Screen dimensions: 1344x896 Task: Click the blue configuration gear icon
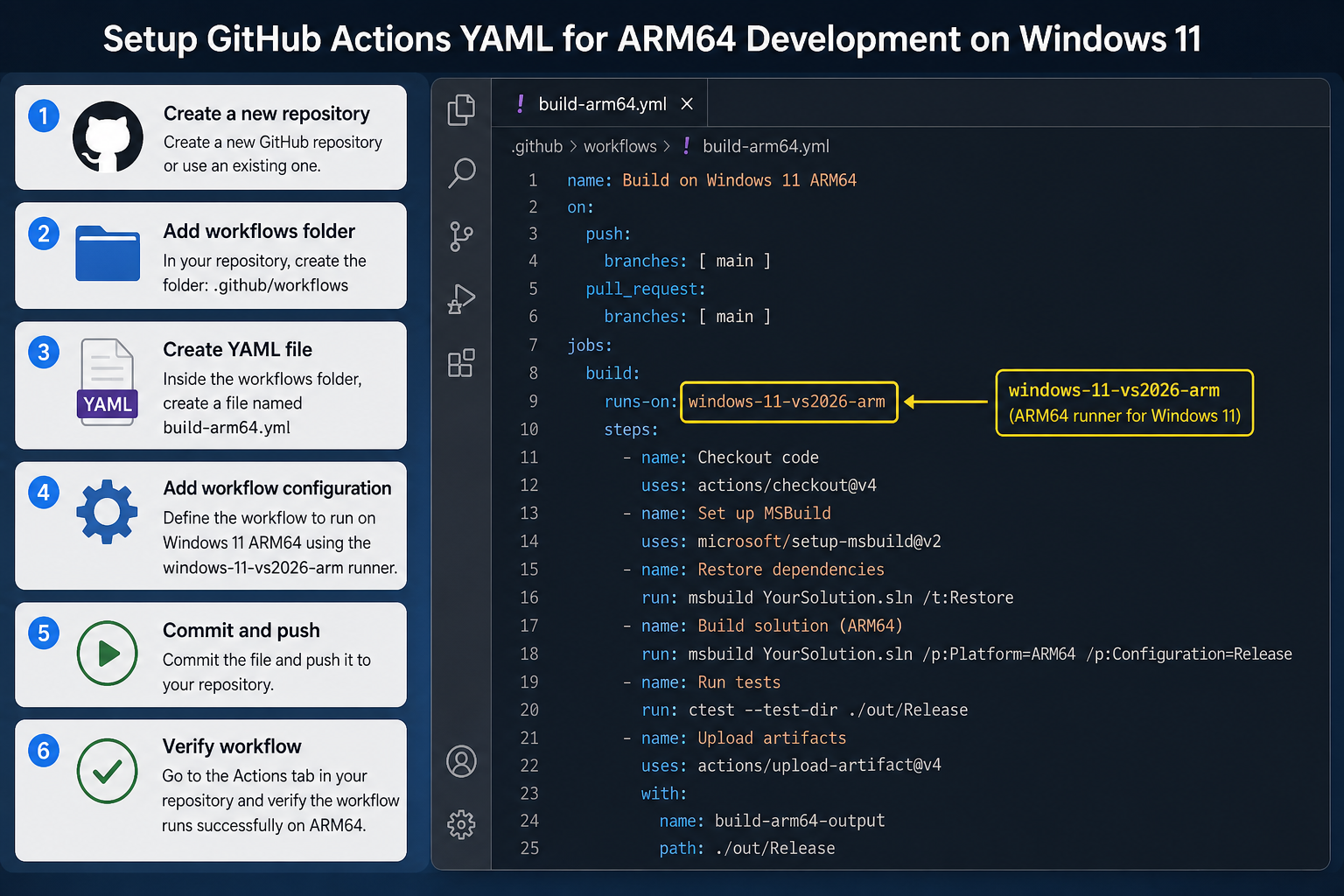[107, 511]
